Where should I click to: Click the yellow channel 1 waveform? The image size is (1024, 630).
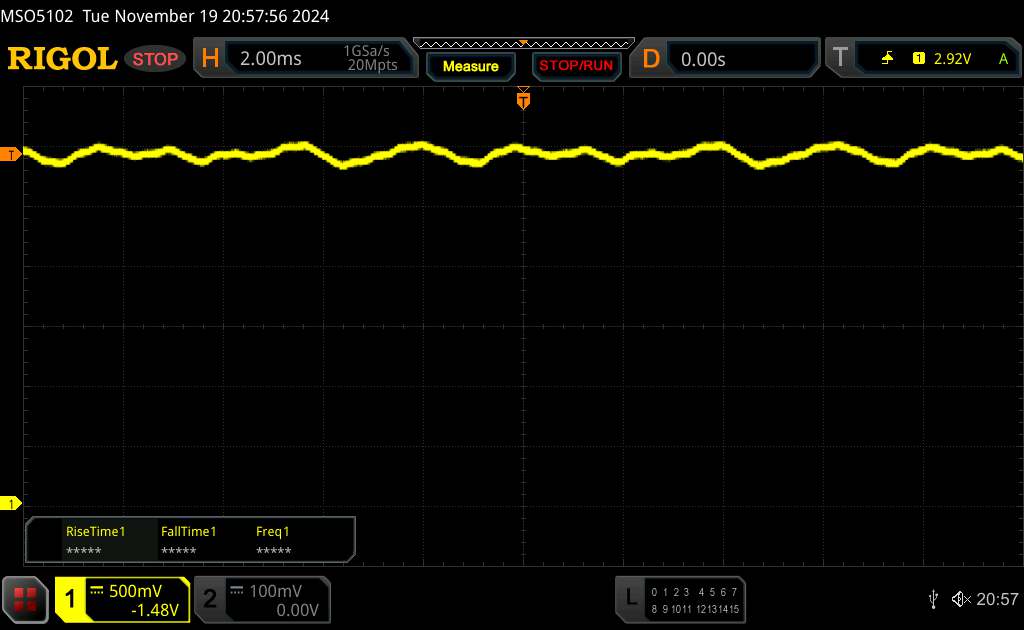coord(522,155)
